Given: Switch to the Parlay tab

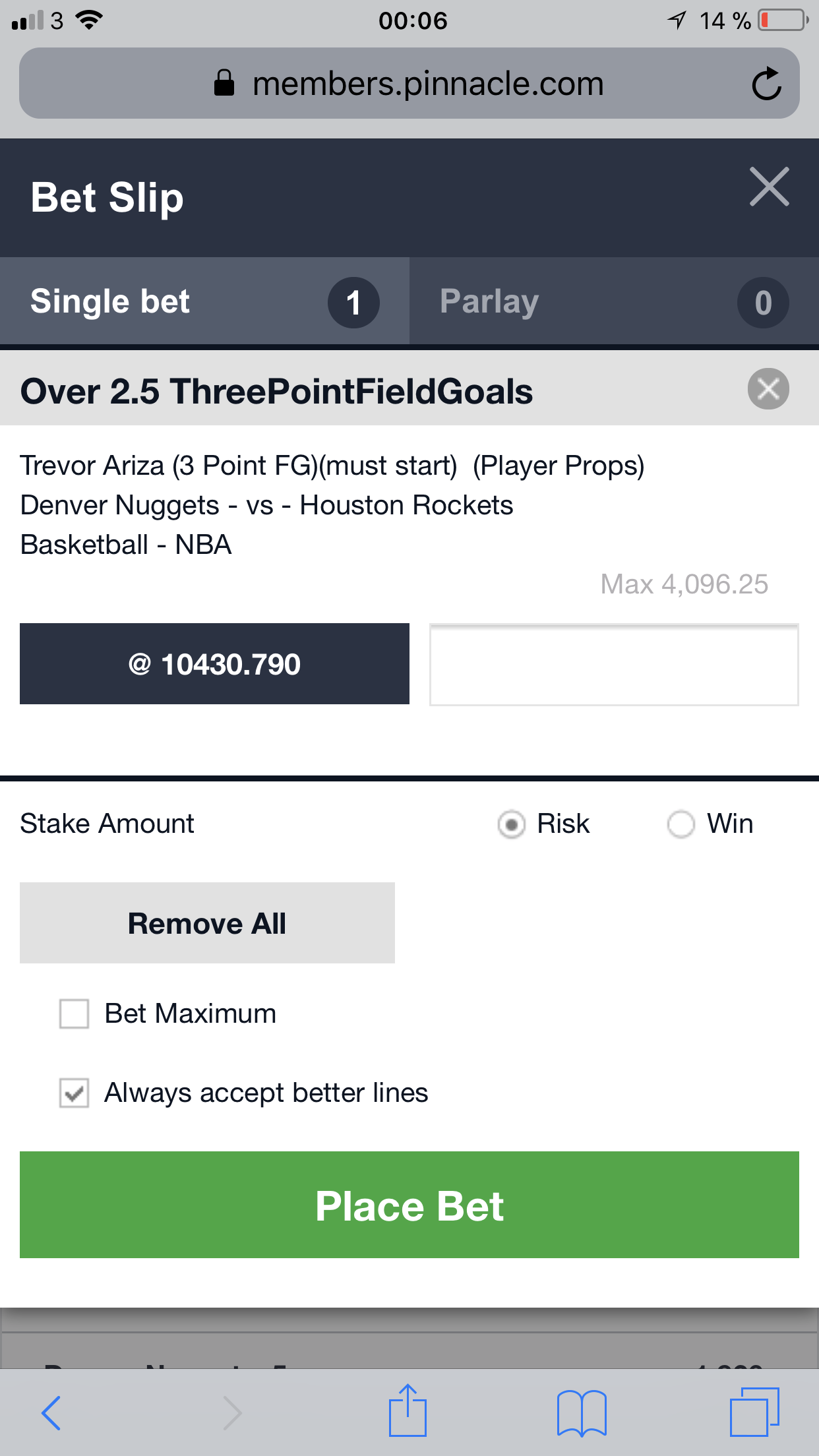Looking at the screenshot, I should point(614,301).
